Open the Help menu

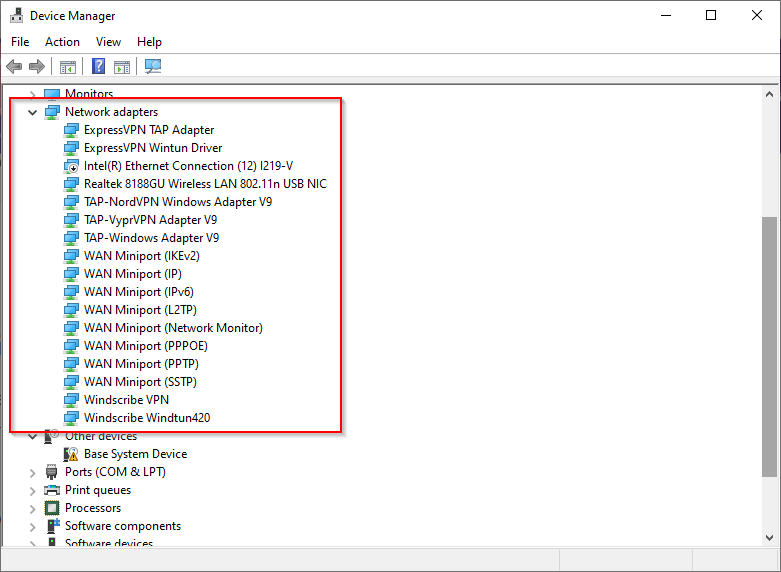[149, 42]
